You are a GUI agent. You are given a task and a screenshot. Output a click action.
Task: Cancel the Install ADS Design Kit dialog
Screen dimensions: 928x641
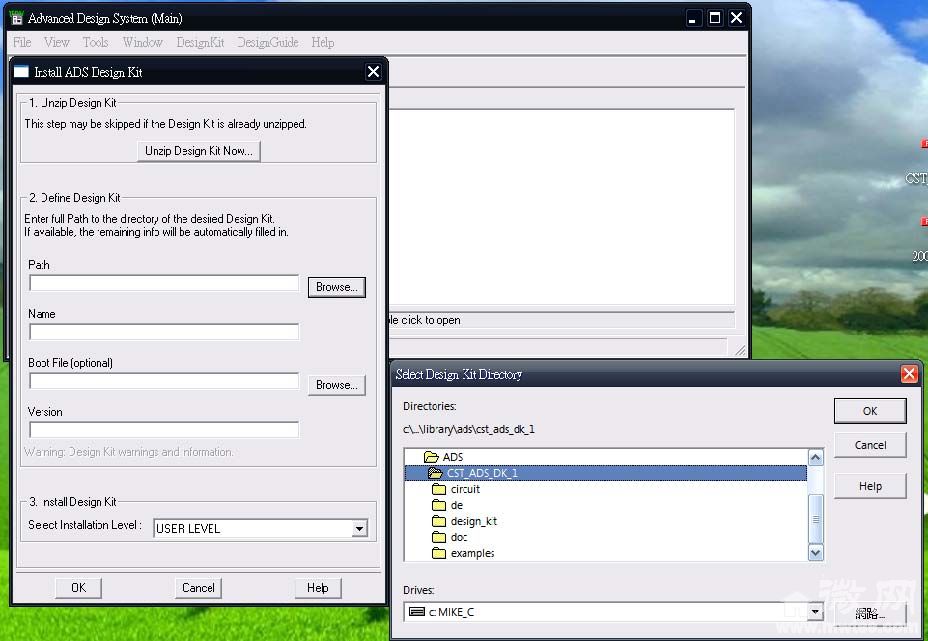click(x=198, y=588)
